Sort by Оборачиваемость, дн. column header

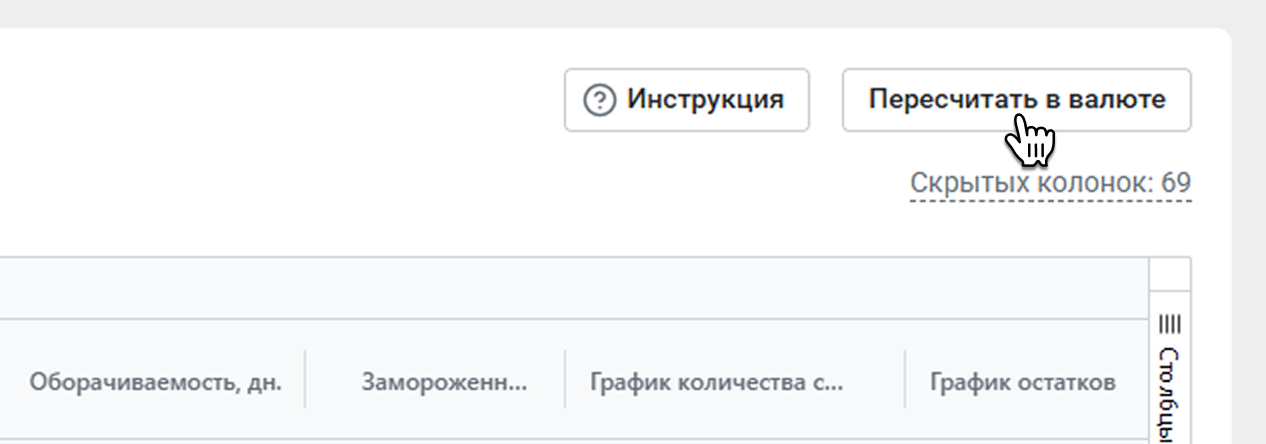155,381
